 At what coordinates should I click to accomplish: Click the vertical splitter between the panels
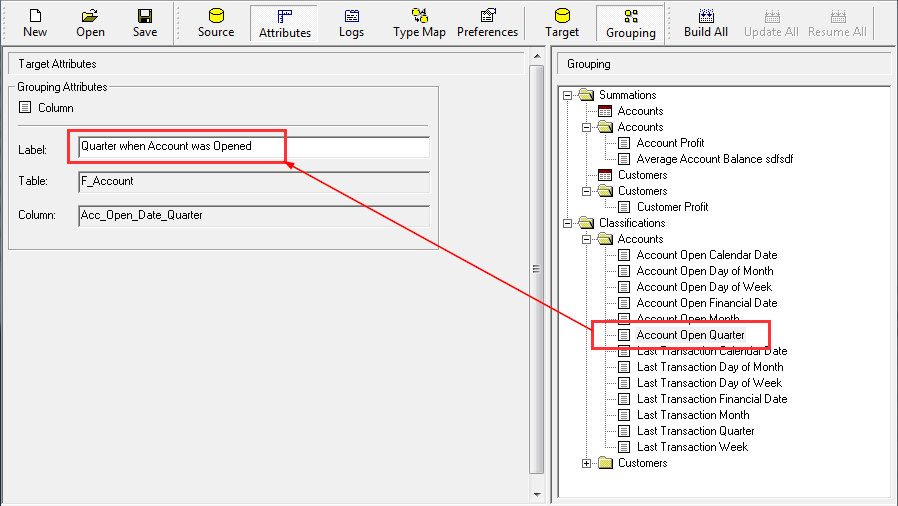(x=536, y=268)
